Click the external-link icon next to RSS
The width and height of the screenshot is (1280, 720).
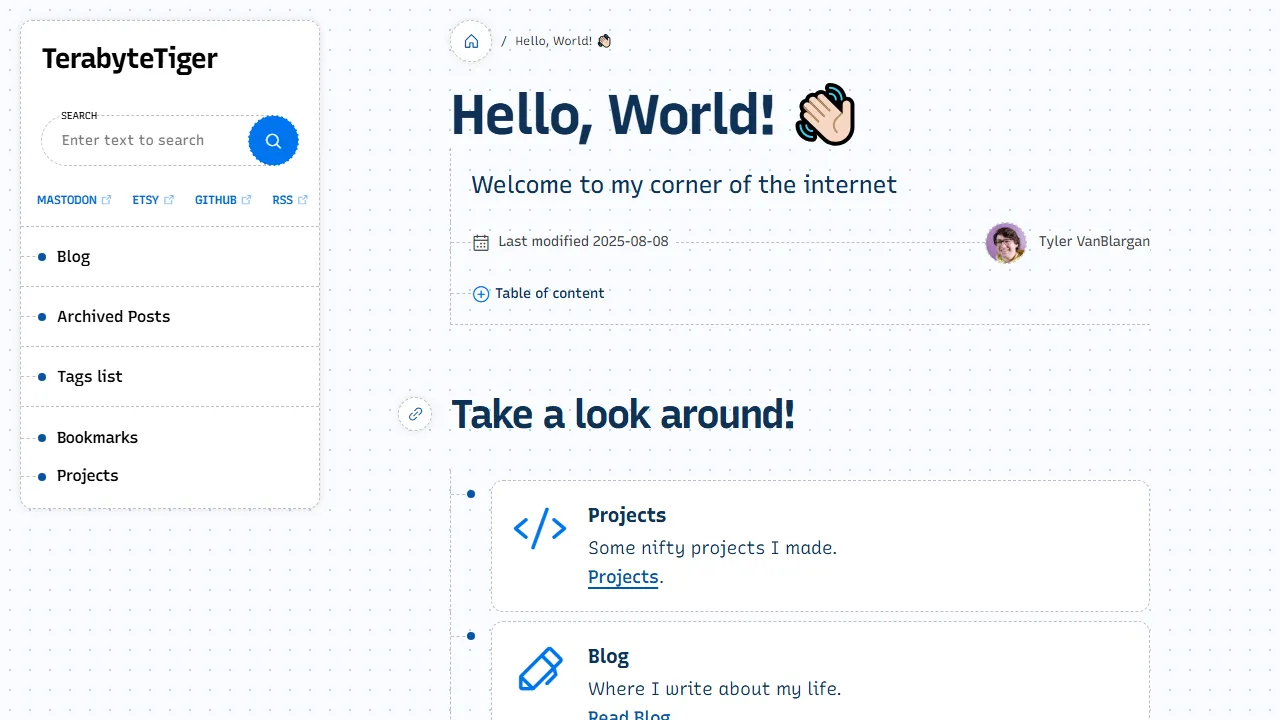304,199
